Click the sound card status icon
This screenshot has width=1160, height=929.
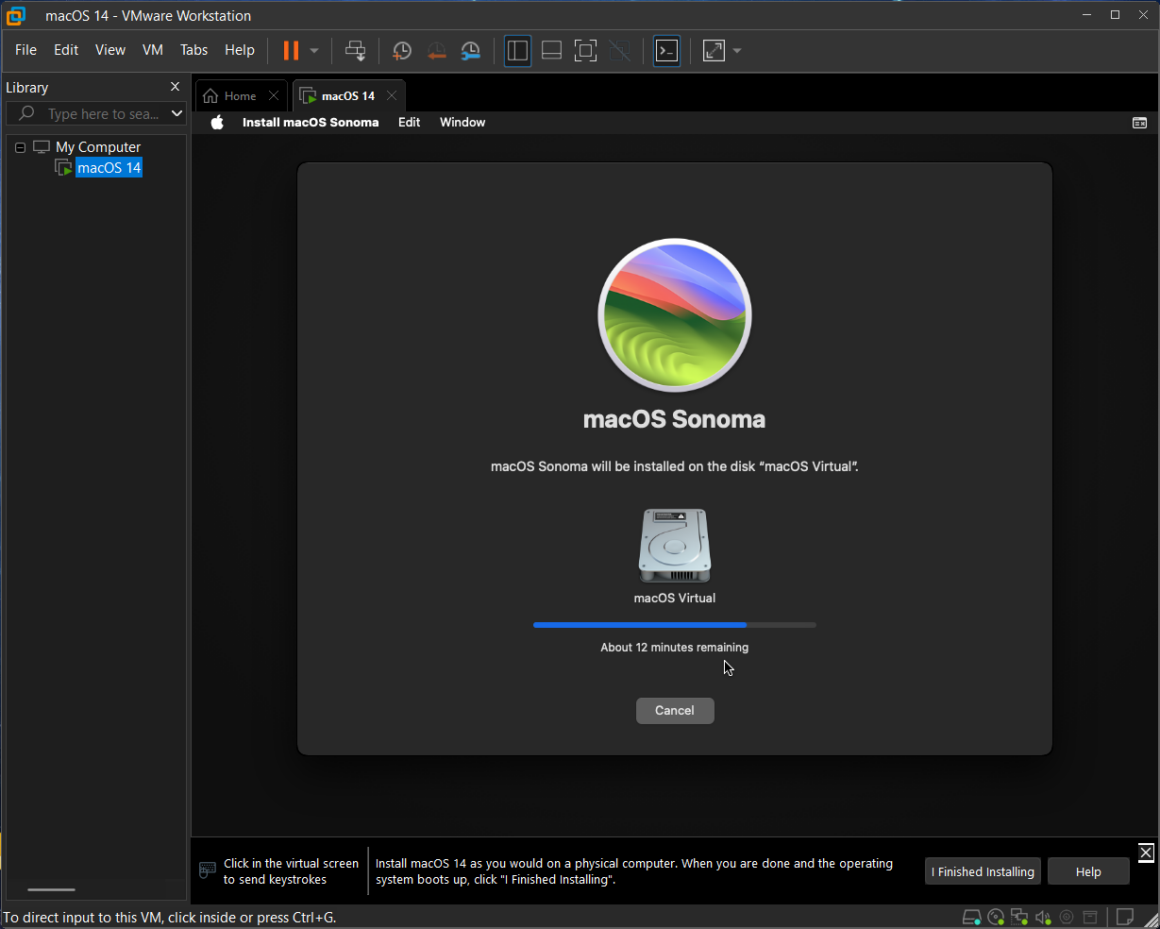pyautogui.click(x=1043, y=918)
